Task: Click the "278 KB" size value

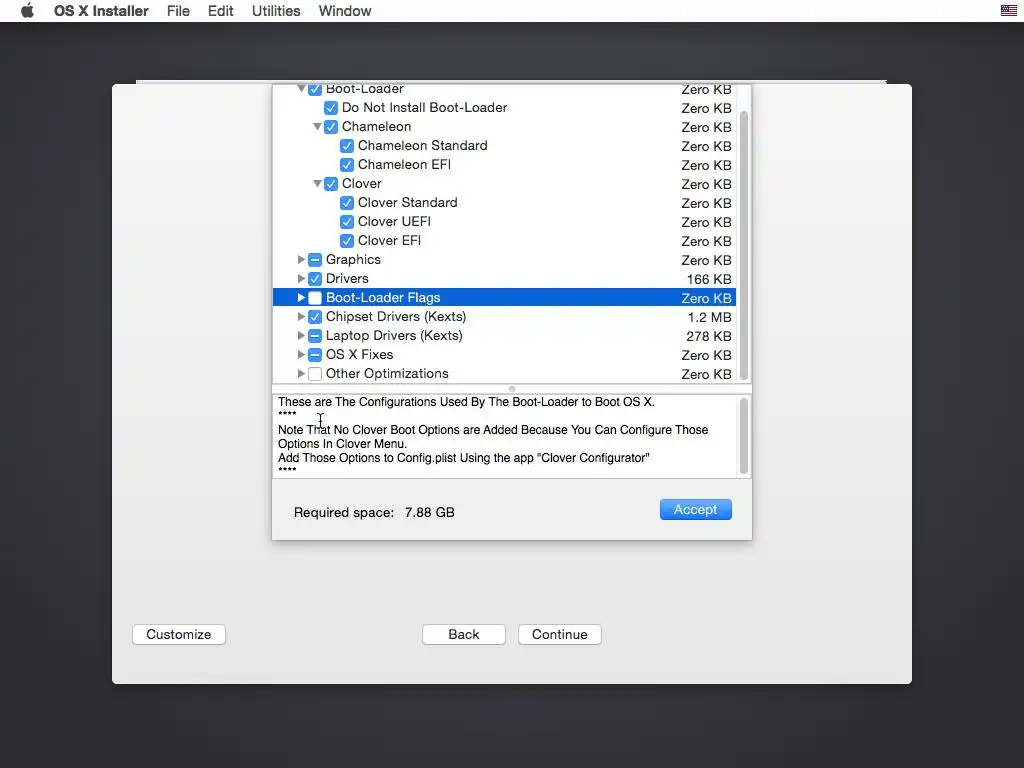Action: pos(709,336)
